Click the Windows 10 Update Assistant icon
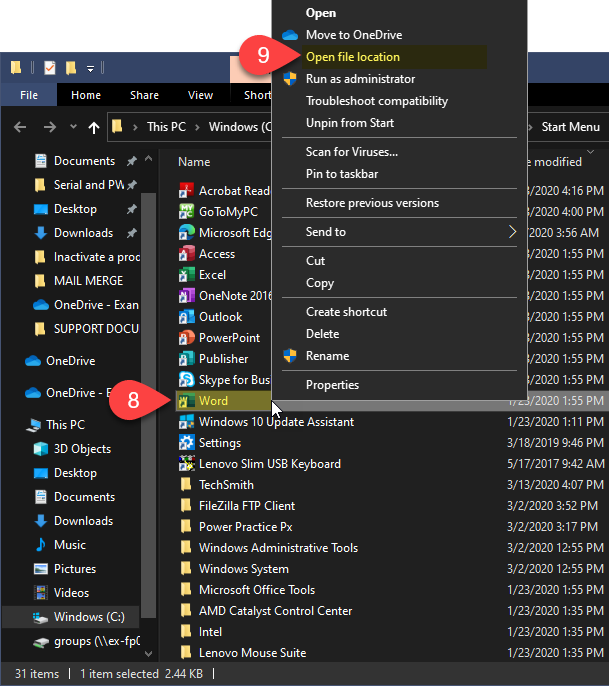Viewport: 609px width, 686px height. coord(186,422)
